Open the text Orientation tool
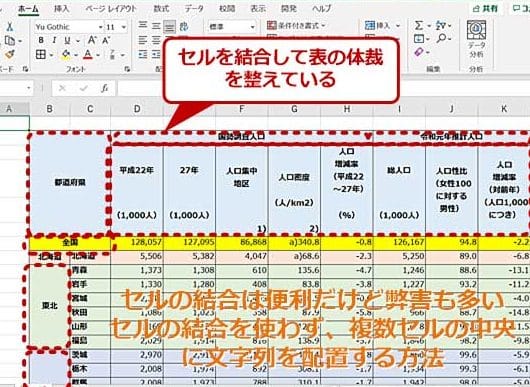The image size is (530, 387). pyautogui.click(x=184, y=26)
